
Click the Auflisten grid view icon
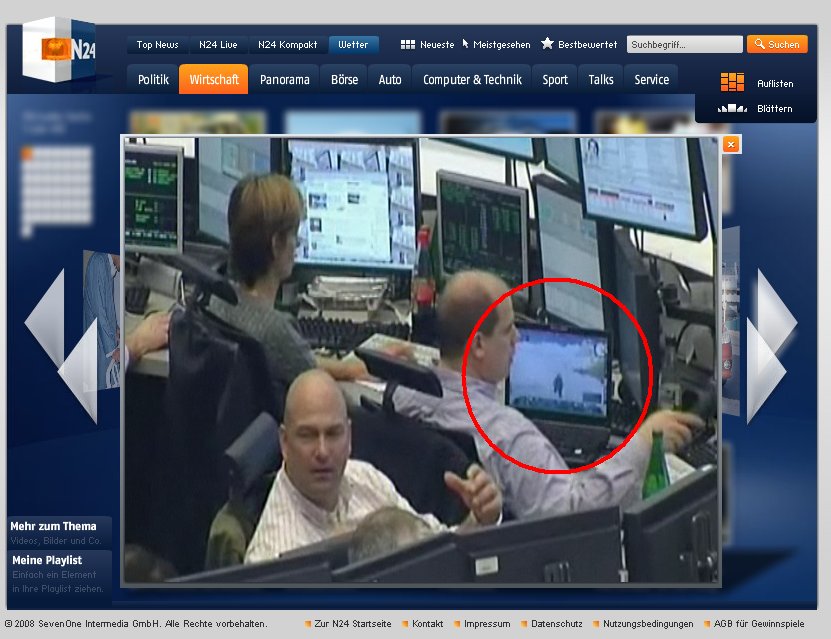click(732, 83)
